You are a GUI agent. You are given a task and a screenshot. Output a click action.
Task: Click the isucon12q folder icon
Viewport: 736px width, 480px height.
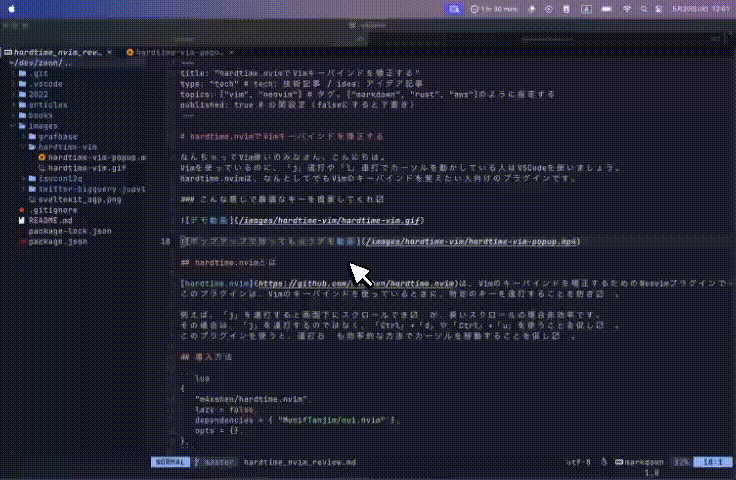tap(32, 179)
